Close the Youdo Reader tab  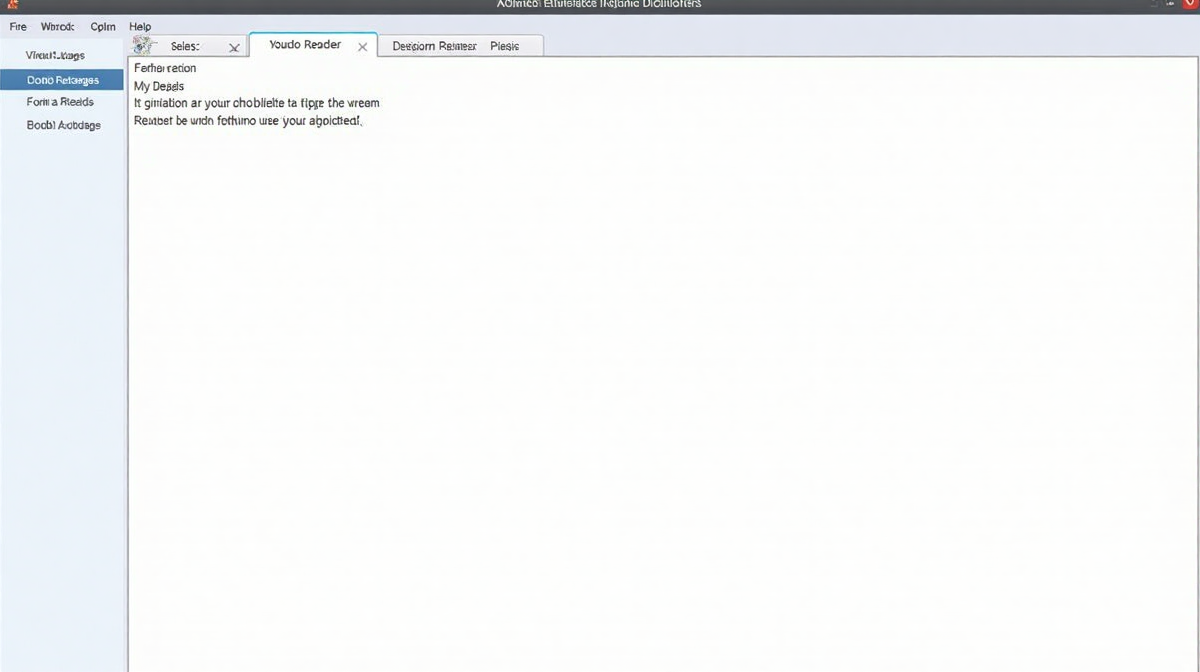click(x=362, y=47)
